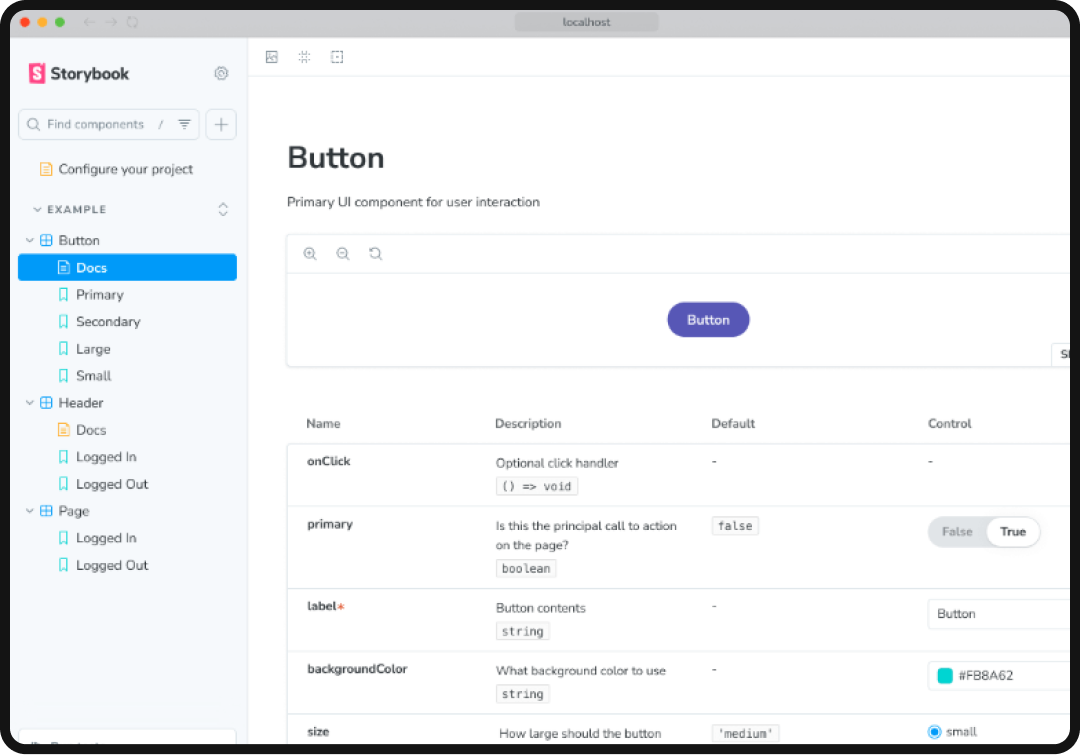Set the primary control to False
This screenshot has width=1080, height=755.
click(x=956, y=531)
